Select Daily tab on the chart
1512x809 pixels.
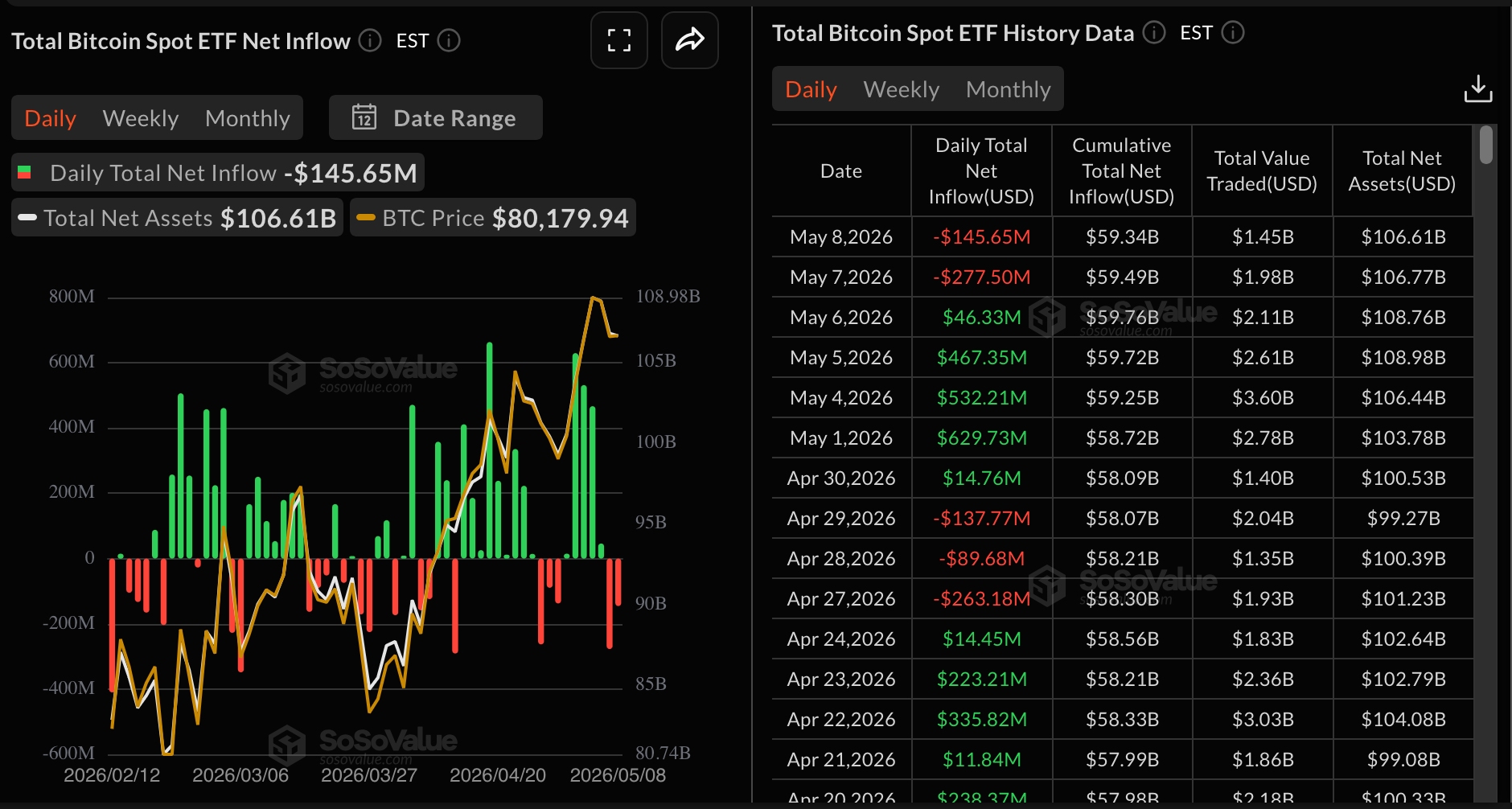(51, 118)
